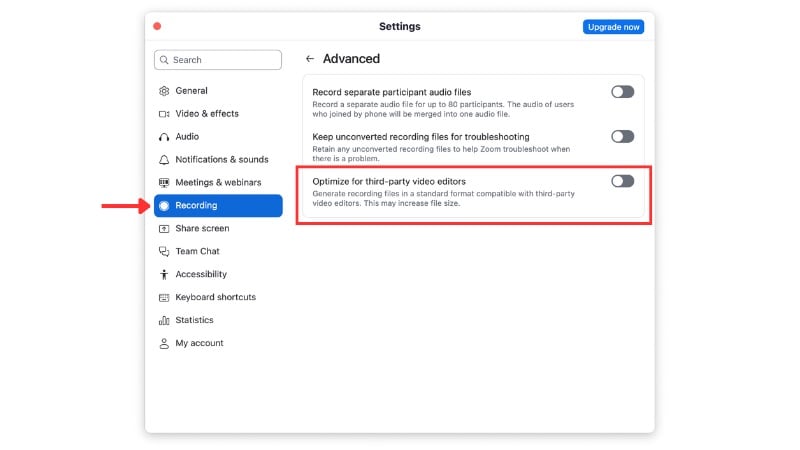This screenshot has height=450, width=800.
Task: Open the General settings label
Action: [191, 91]
